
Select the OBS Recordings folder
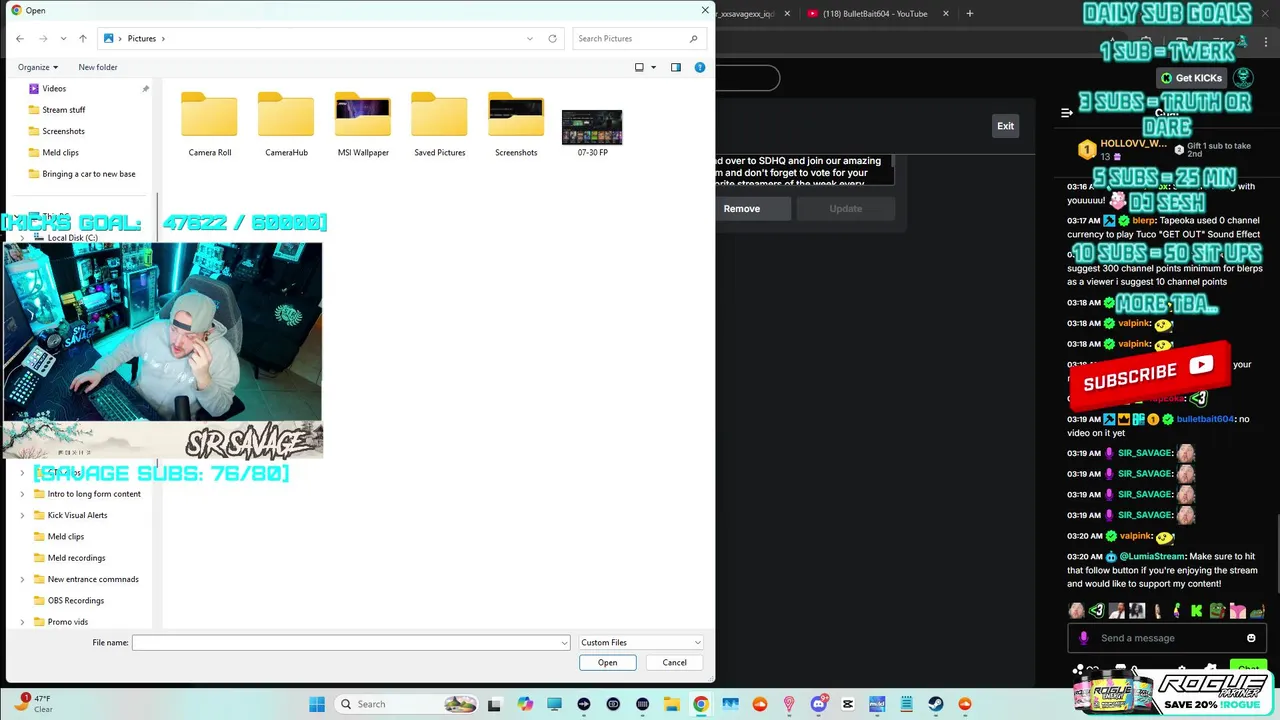(x=75, y=600)
